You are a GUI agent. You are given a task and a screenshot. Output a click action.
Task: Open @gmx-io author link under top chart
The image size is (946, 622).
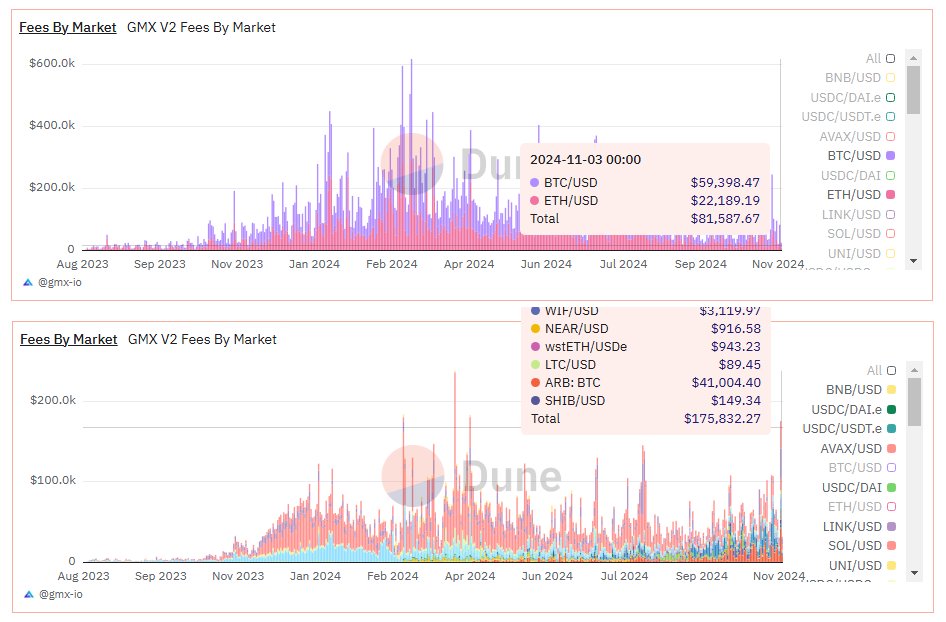tap(60, 282)
